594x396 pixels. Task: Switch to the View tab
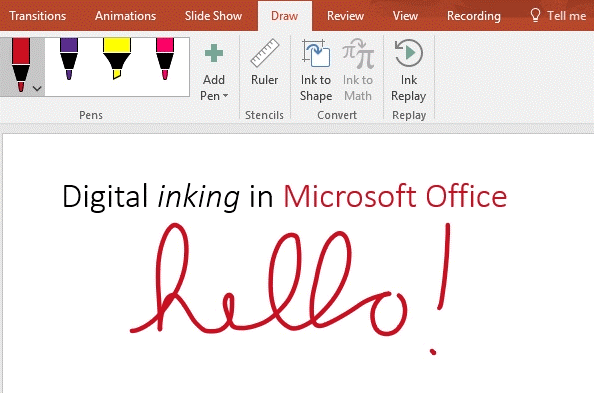coord(405,16)
